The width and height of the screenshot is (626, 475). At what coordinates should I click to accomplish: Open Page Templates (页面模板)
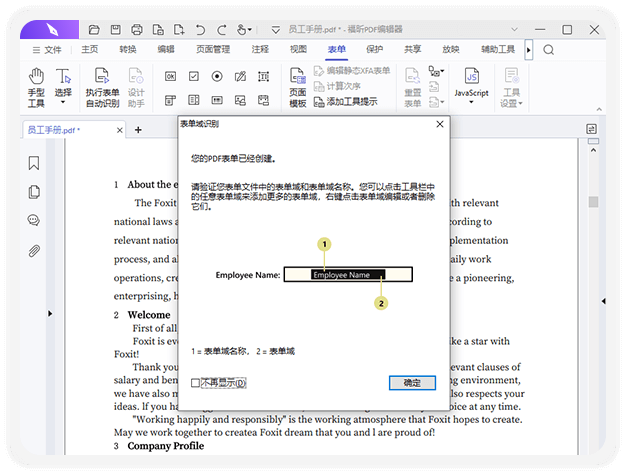[x=298, y=88]
